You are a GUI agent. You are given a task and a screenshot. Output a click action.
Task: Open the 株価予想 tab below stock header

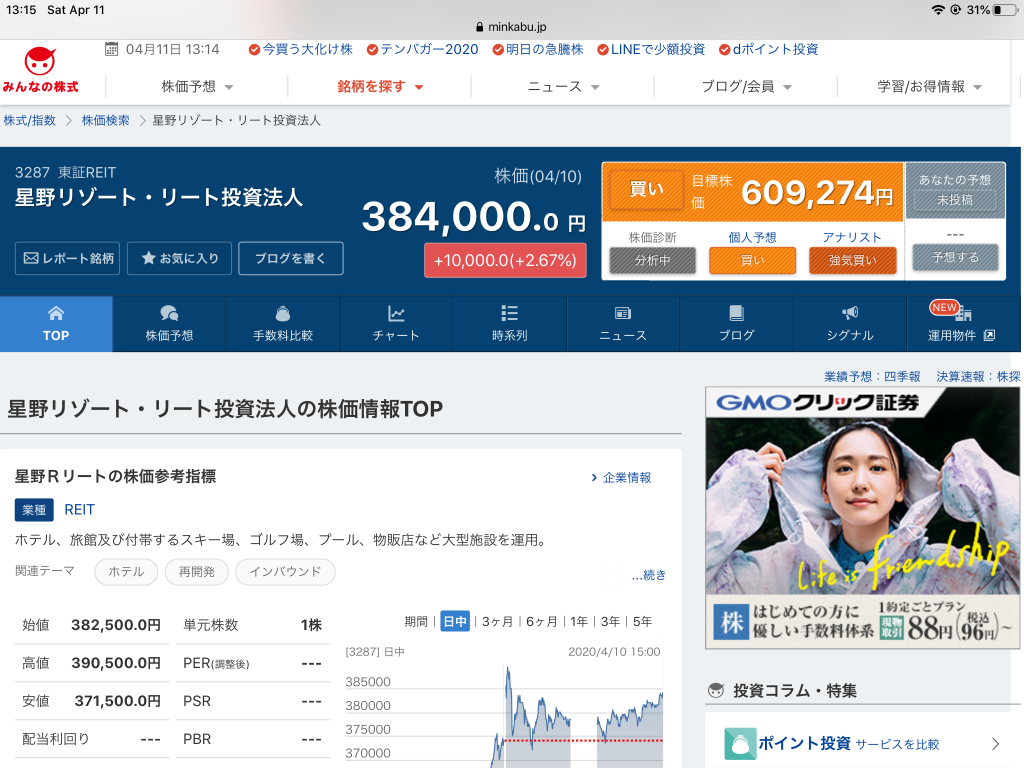pyautogui.click(x=169, y=324)
